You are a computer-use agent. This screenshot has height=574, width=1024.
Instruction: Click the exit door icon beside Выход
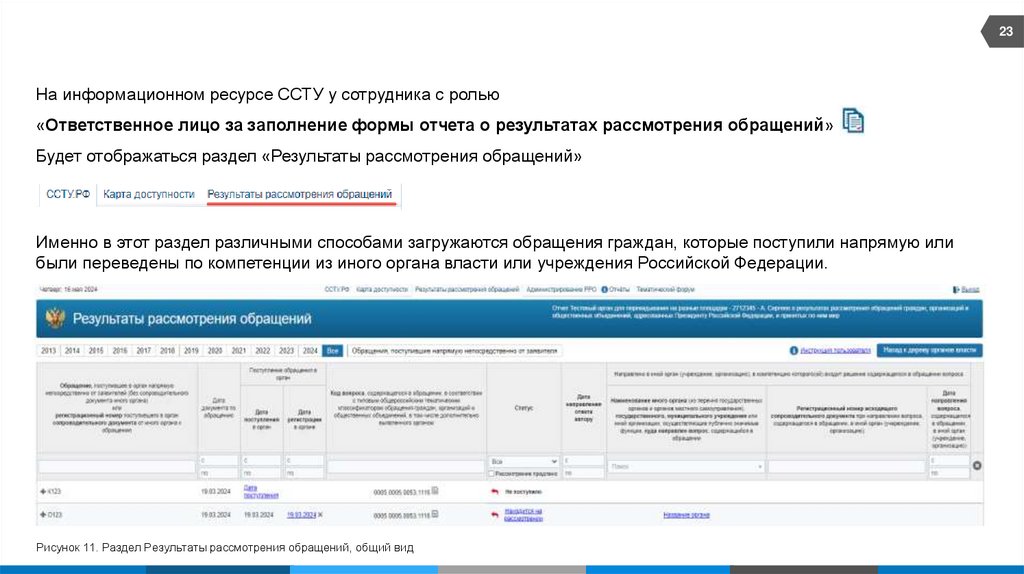pyautogui.click(x=956, y=289)
